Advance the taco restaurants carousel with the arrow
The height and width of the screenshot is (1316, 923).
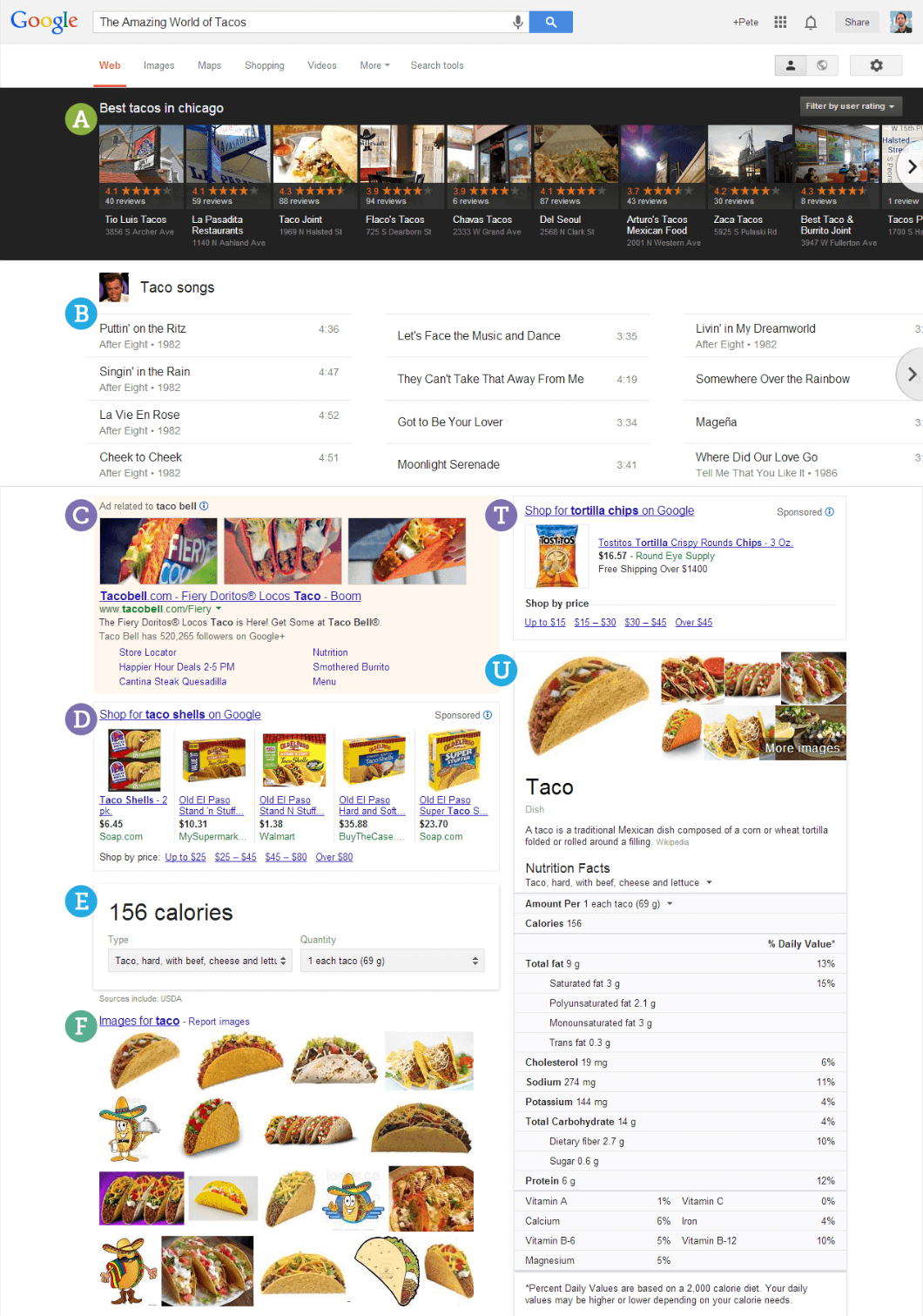point(912,166)
